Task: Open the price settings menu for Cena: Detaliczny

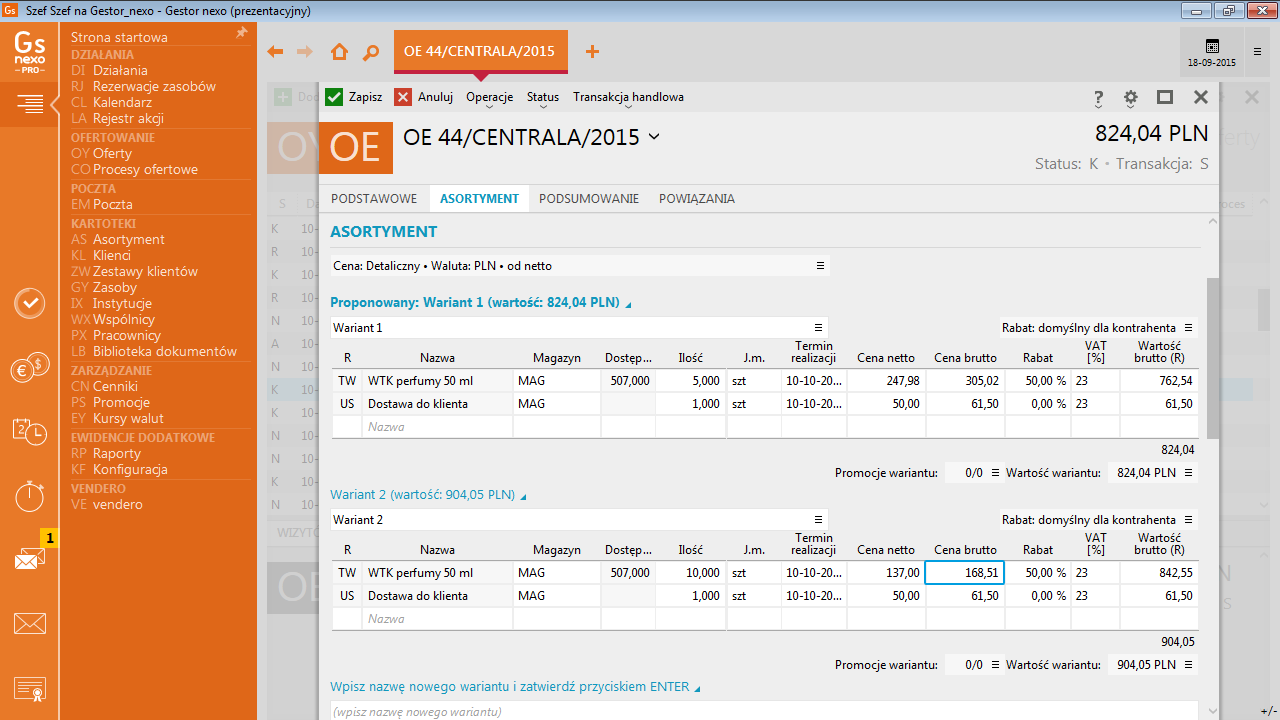Action: [820, 266]
